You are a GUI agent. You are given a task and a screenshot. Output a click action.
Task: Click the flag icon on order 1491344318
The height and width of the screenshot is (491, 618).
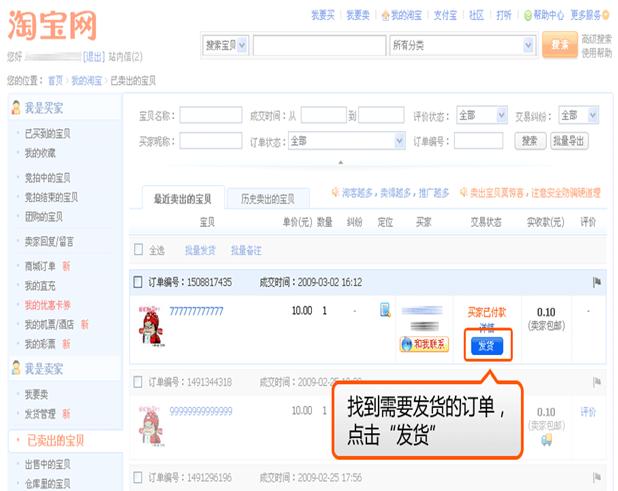597,381
